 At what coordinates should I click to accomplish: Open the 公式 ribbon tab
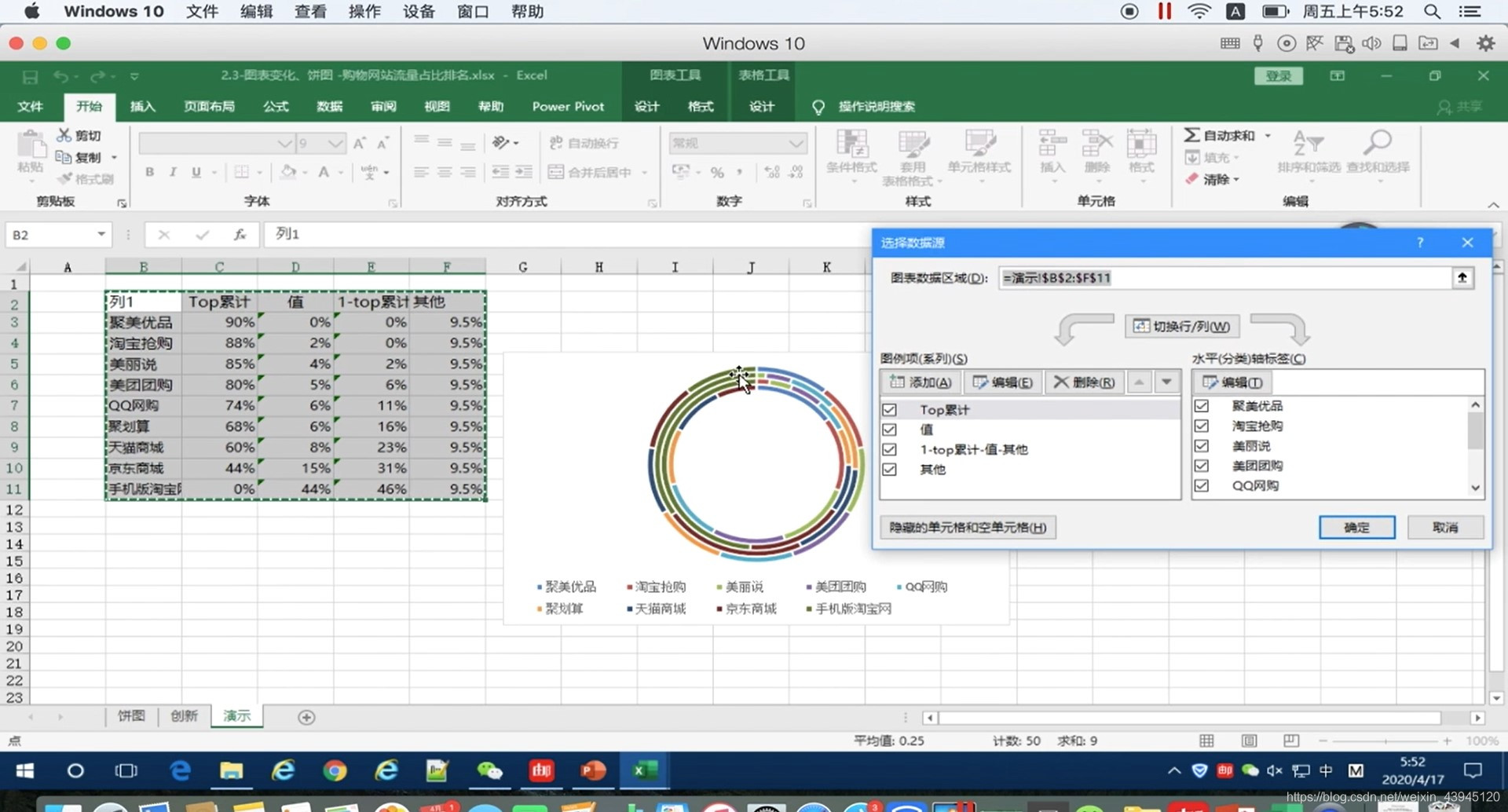276,107
